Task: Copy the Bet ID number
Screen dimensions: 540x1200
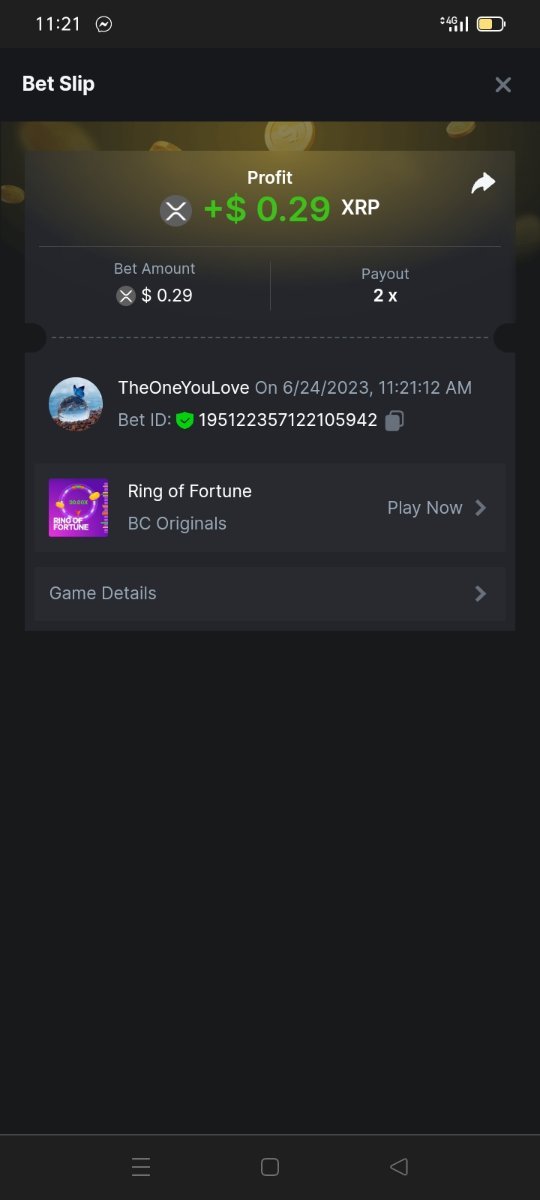Action: [x=395, y=421]
